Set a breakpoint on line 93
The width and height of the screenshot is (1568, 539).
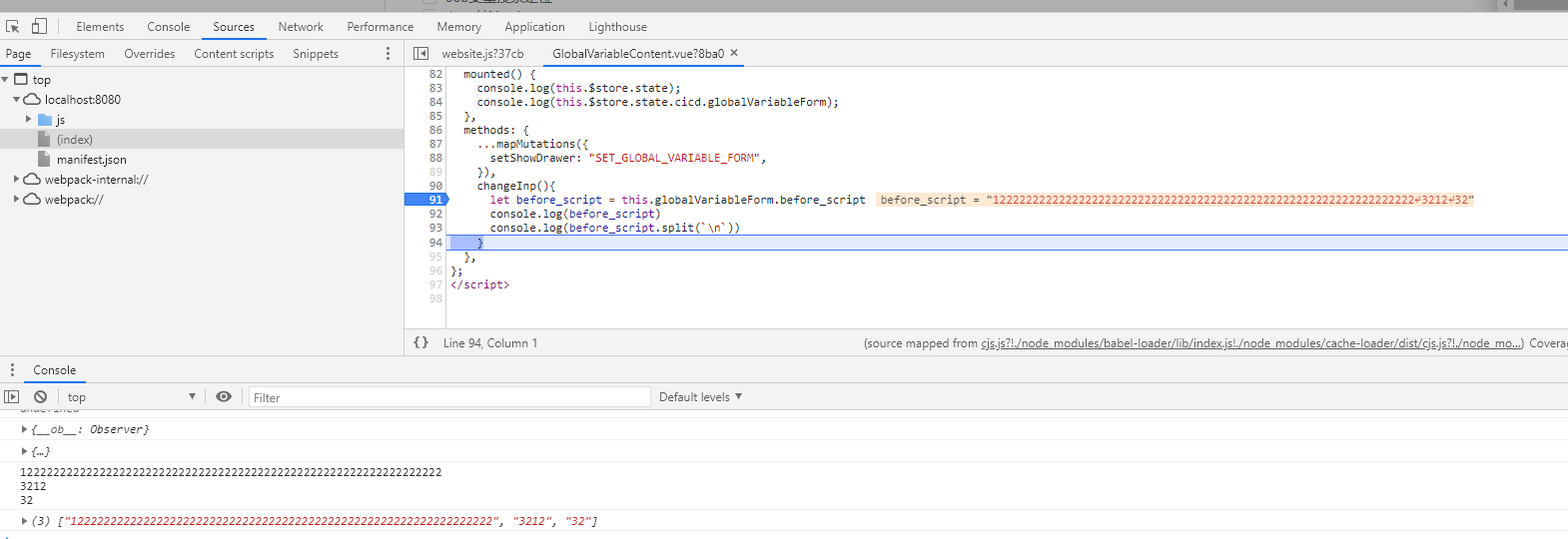[x=435, y=228]
